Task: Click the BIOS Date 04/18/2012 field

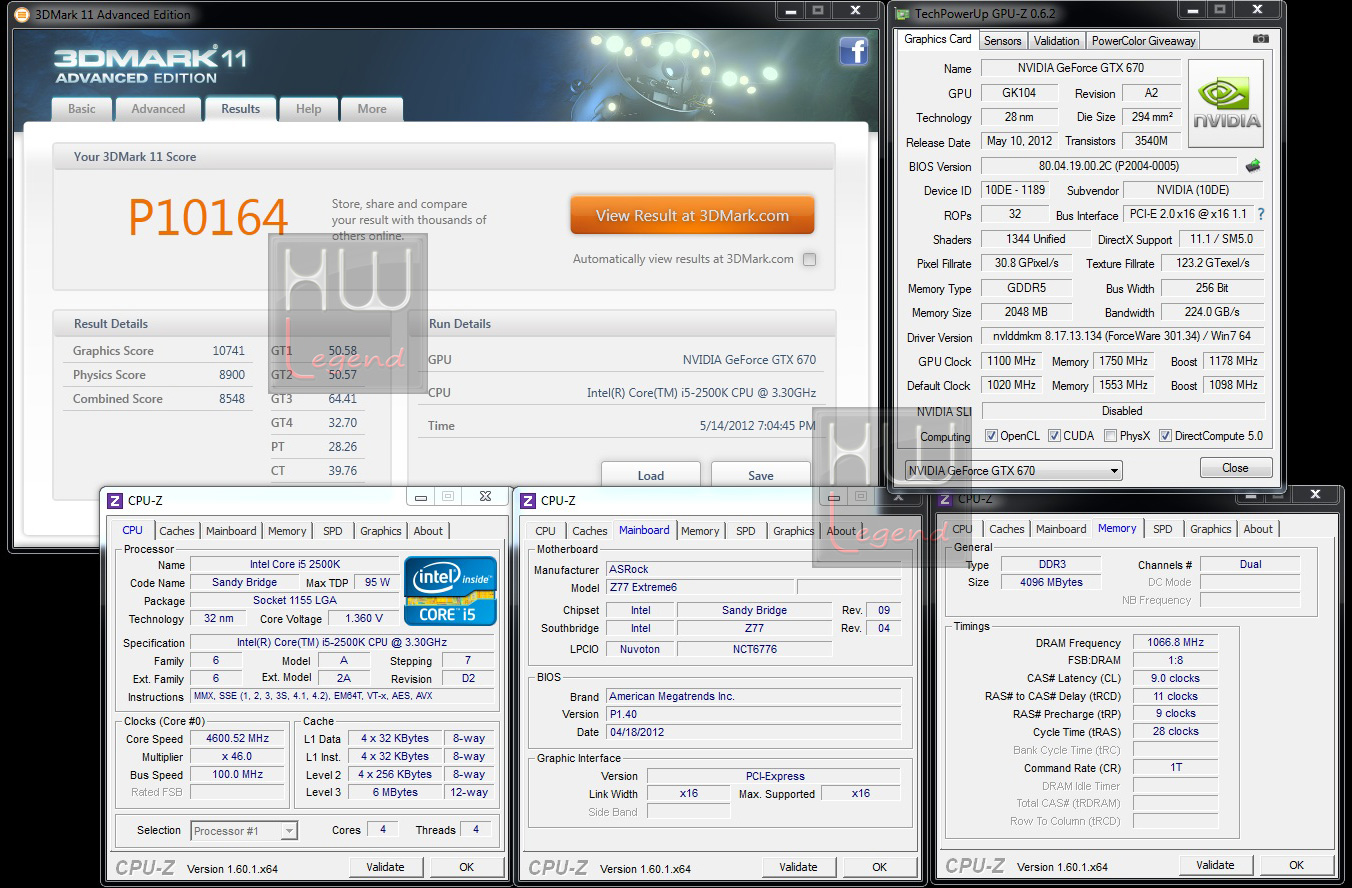Action: [753, 733]
